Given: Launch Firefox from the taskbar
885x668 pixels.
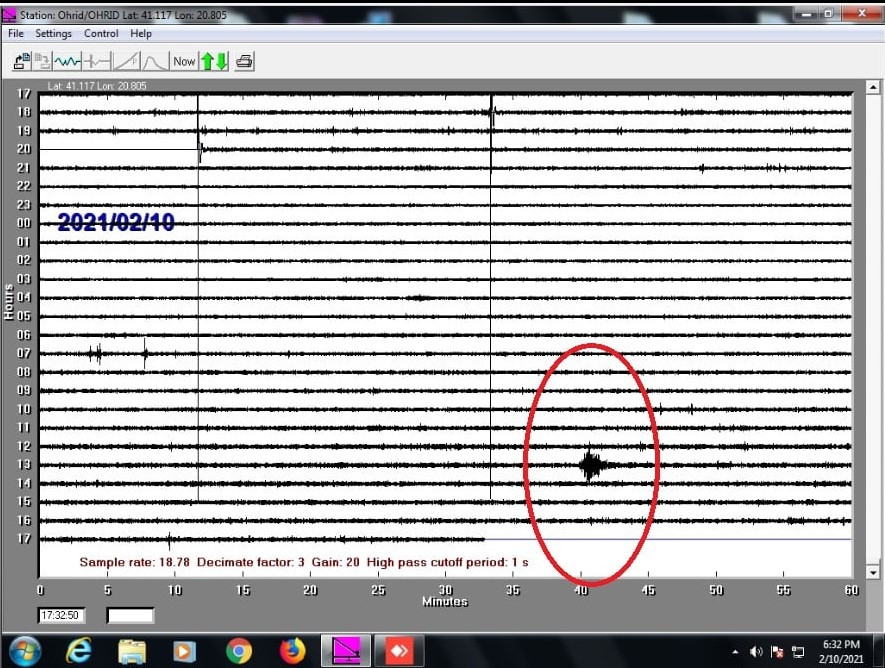Looking at the screenshot, I should [291, 648].
